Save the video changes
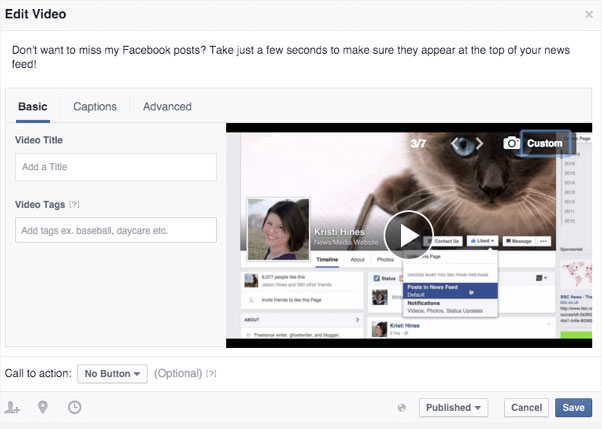This screenshot has width=602, height=429. (574, 407)
